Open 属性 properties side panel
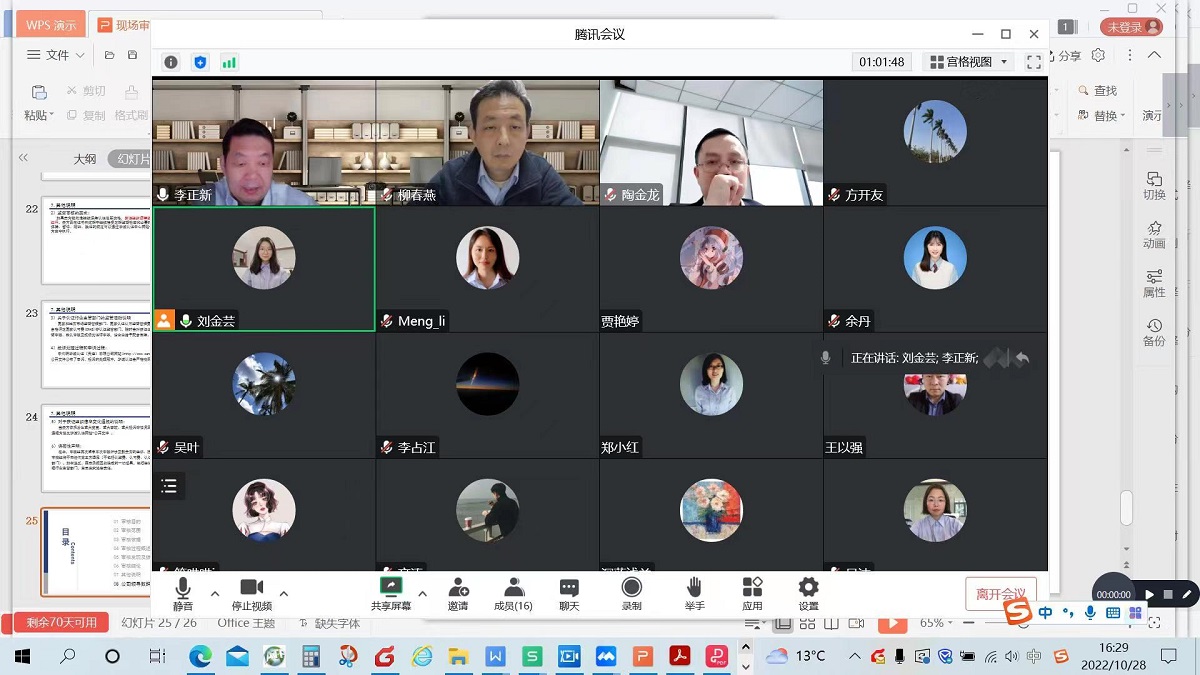This screenshot has height=675, width=1200. (x=1154, y=284)
